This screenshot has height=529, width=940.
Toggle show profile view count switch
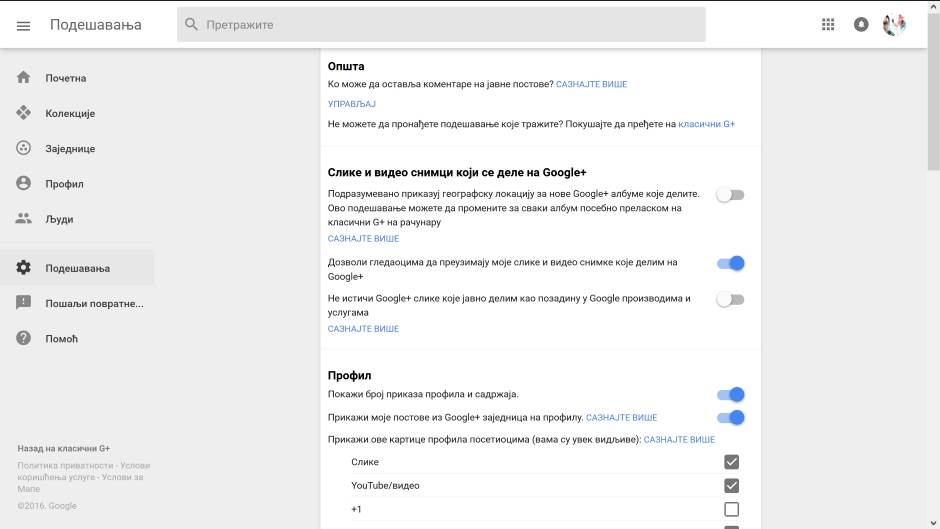pos(731,394)
